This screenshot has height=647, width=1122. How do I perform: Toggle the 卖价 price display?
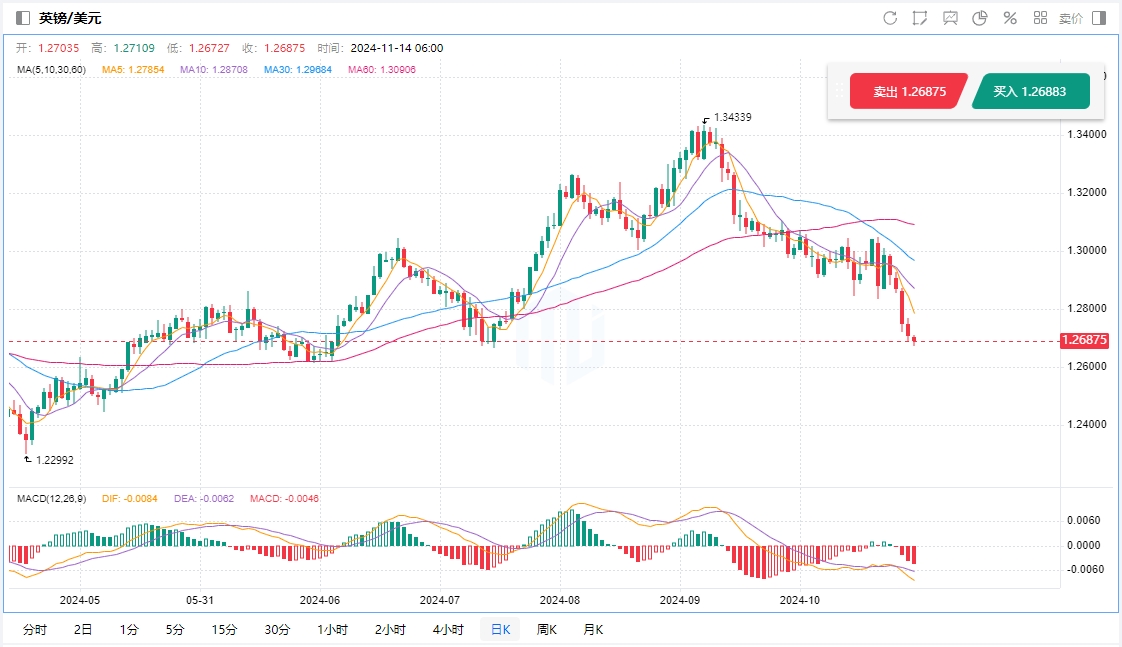click(x=1070, y=18)
